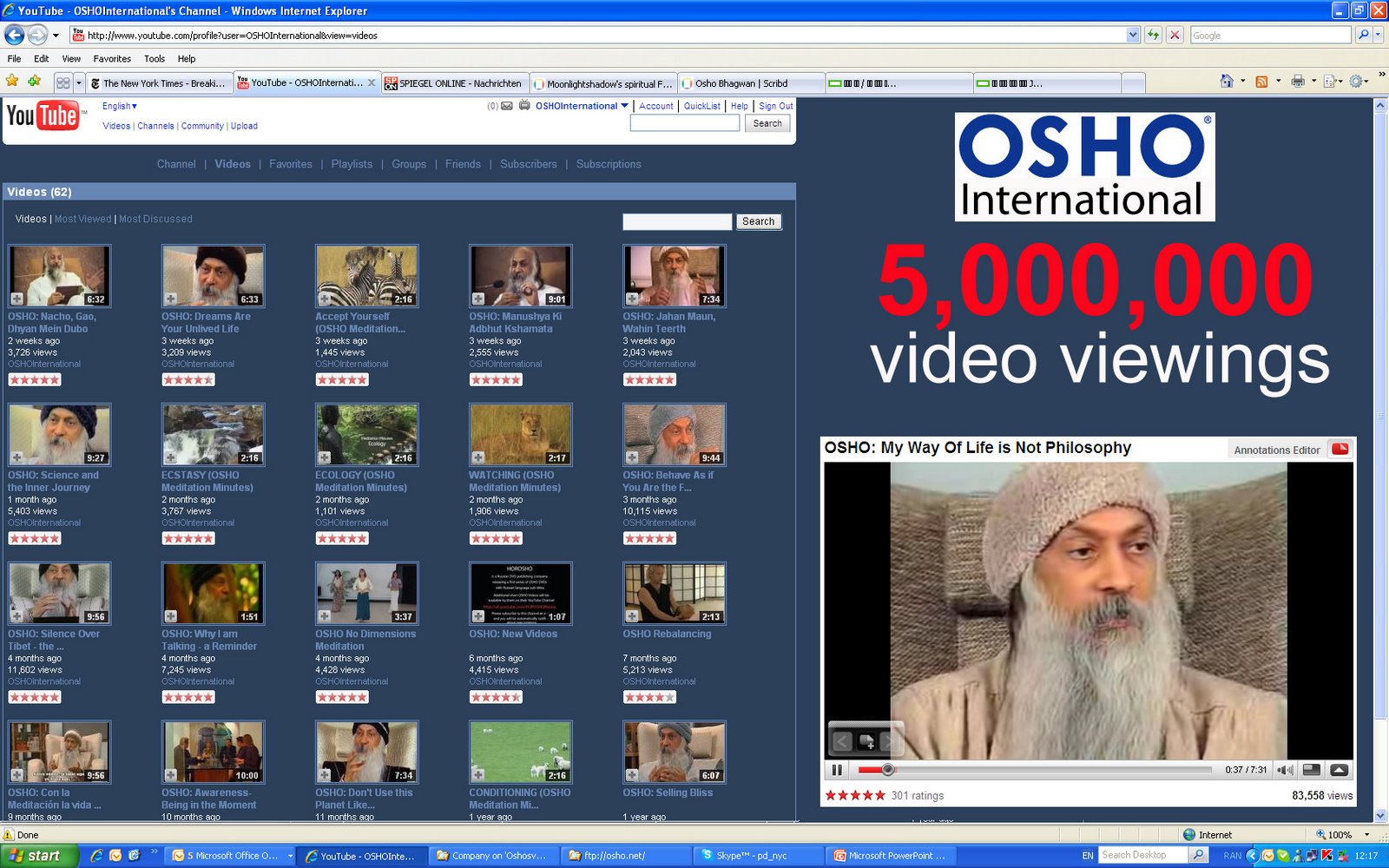Viewport: 1389px width, 868px height.
Task: Open the File menu
Action: 14,59
